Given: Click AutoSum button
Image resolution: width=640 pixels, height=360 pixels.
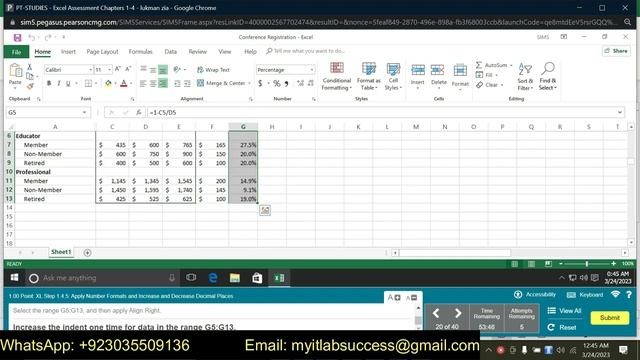Looking at the screenshot, I should pyautogui.click(x=491, y=65).
